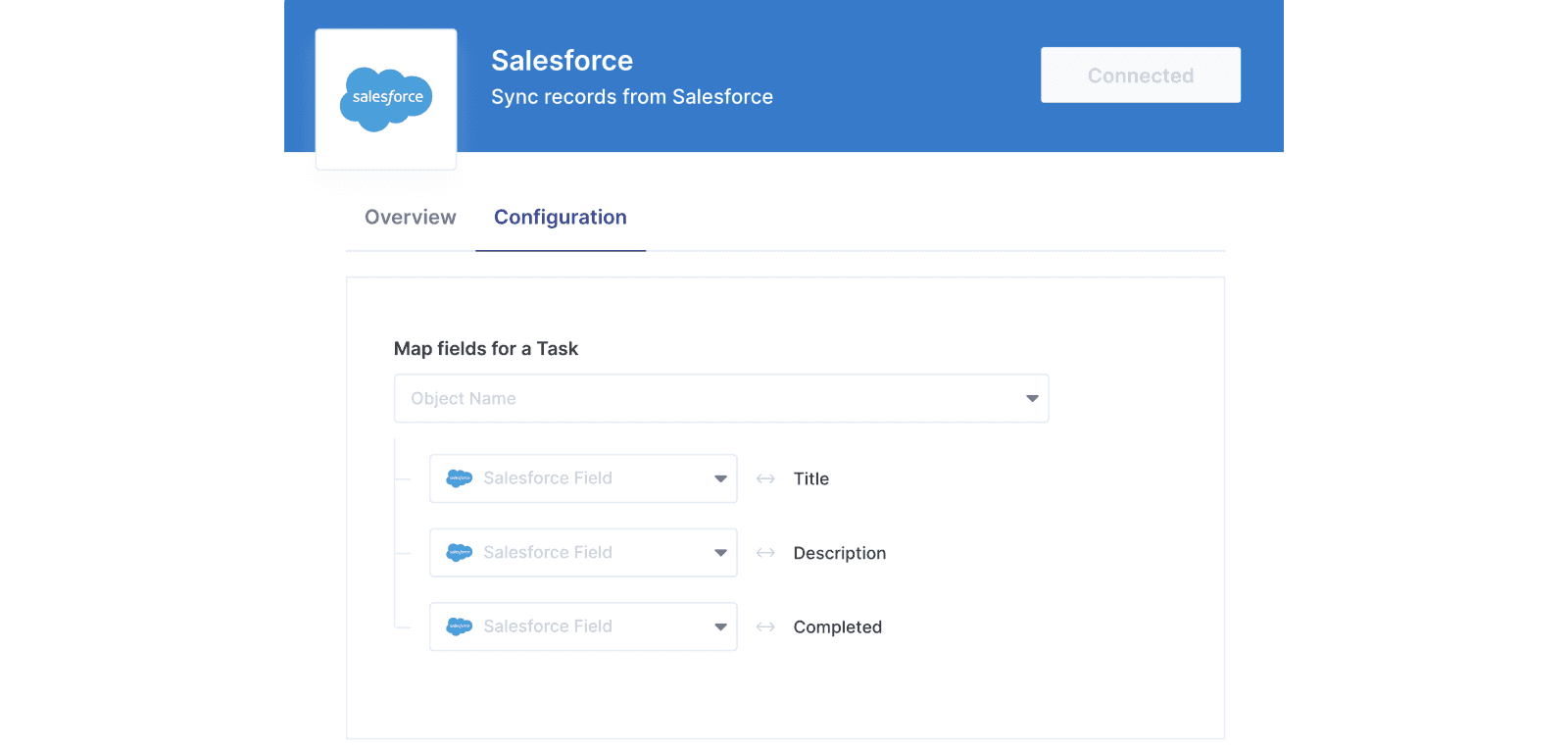Click the 'Sync records from Salesforce' subtitle
This screenshot has height=751, width=1568.
(631, 97)
